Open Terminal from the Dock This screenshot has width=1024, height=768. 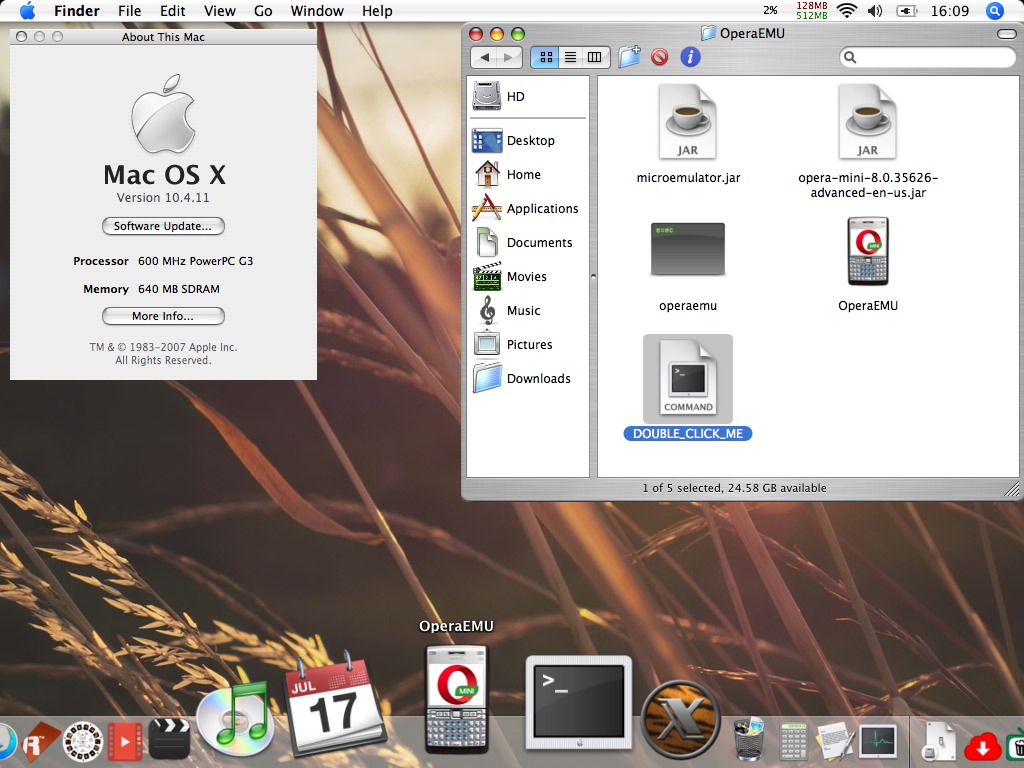pyautogui.click(x=579, y=703)
